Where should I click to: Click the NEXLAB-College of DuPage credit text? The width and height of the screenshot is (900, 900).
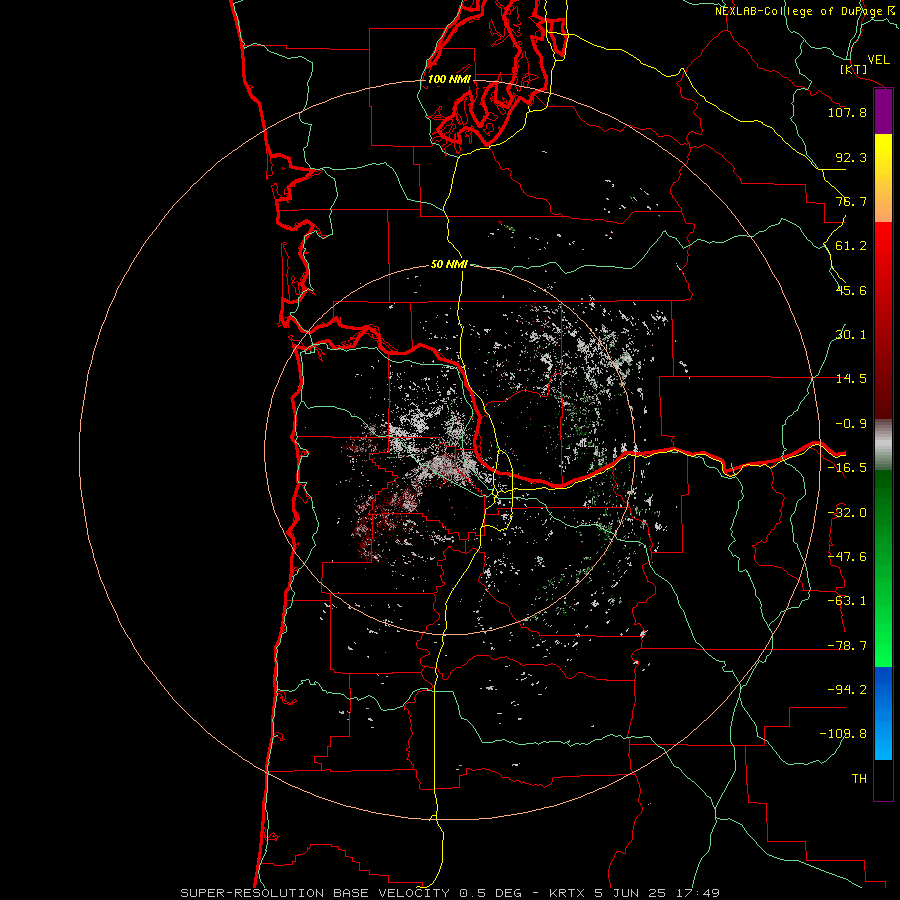click(806, 11)
